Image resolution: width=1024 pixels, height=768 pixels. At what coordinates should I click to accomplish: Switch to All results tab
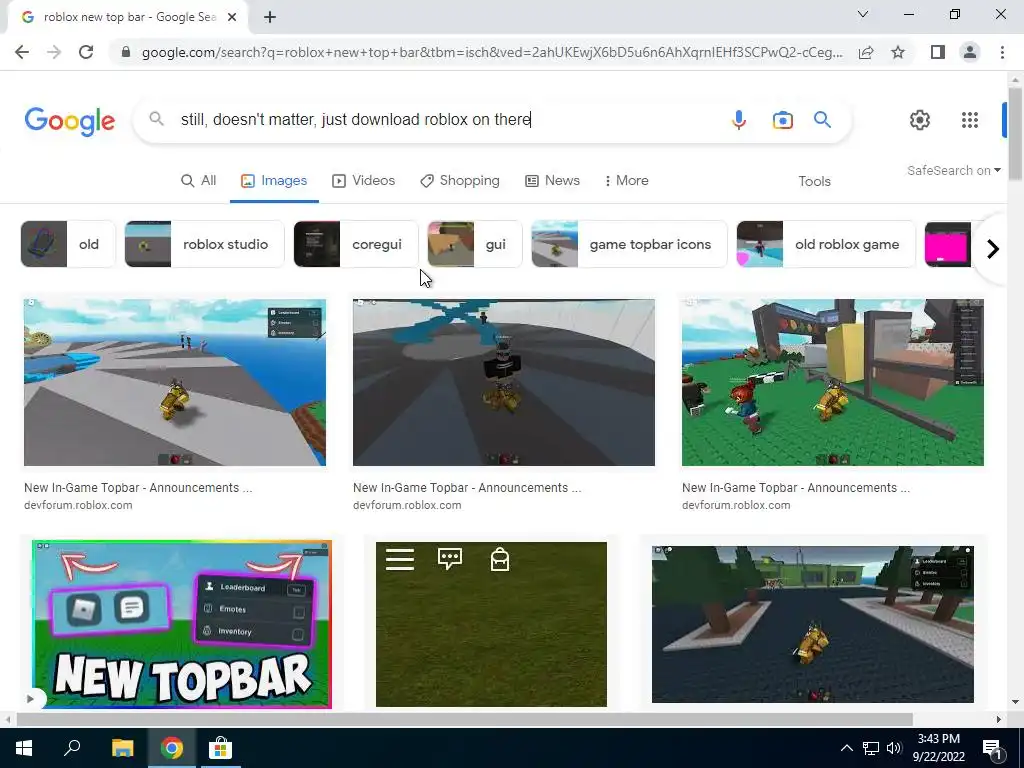point(199,181)
